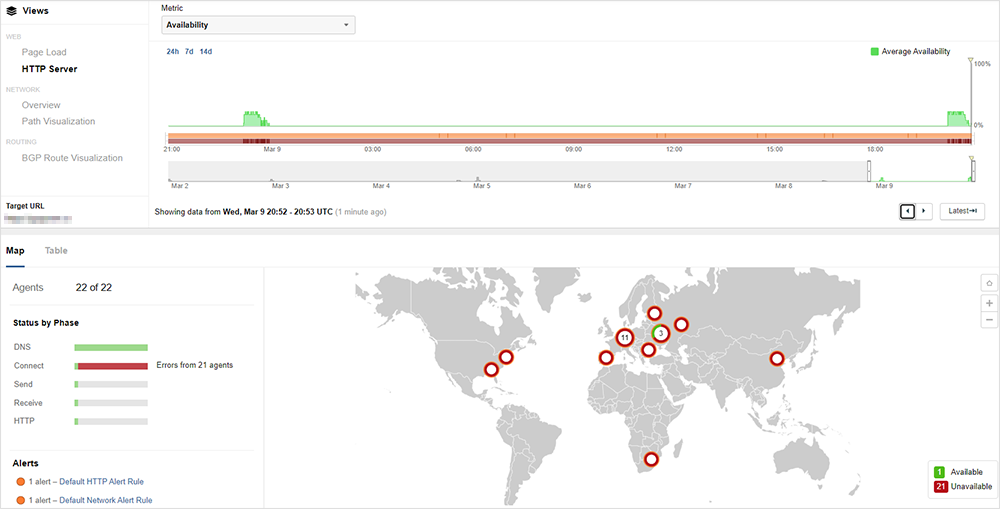Viewport: 1000px width, 509px height.
Task: Go to the previous time interval arrow
Action: coord(907,211)
